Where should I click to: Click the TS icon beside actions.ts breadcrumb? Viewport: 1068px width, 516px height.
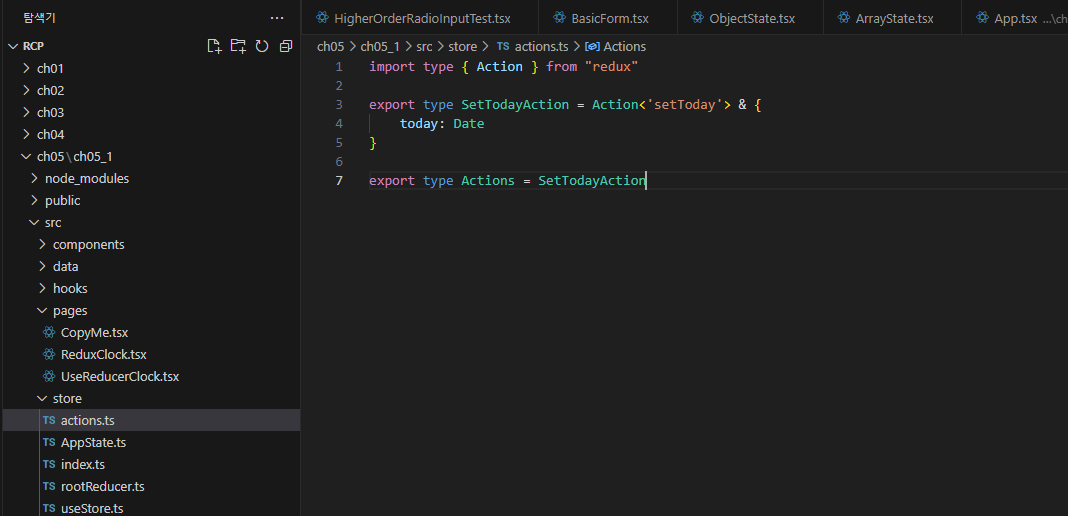tap(503, 46)
